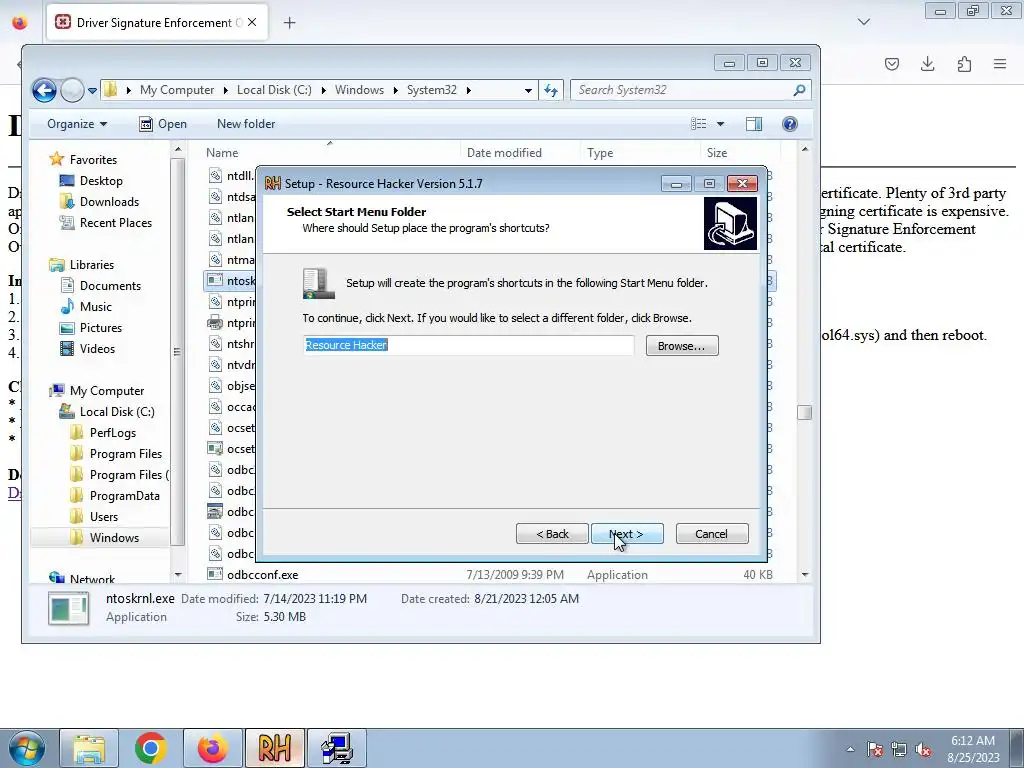Select the odbcconf.exe file
Viewport: 1024px width, 768px height.
point(262,575)
